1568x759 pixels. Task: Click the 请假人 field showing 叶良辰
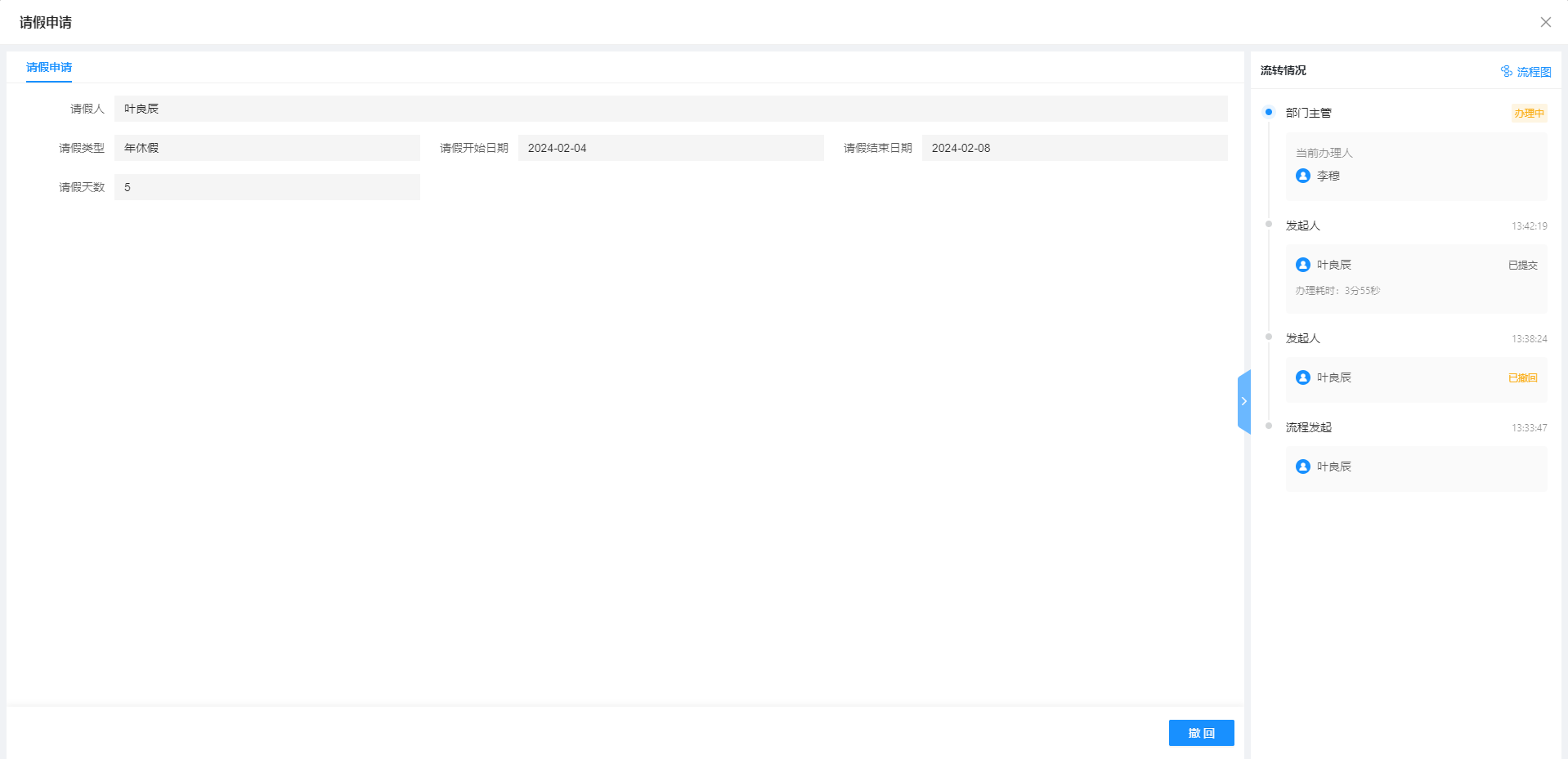pos(670,109)
